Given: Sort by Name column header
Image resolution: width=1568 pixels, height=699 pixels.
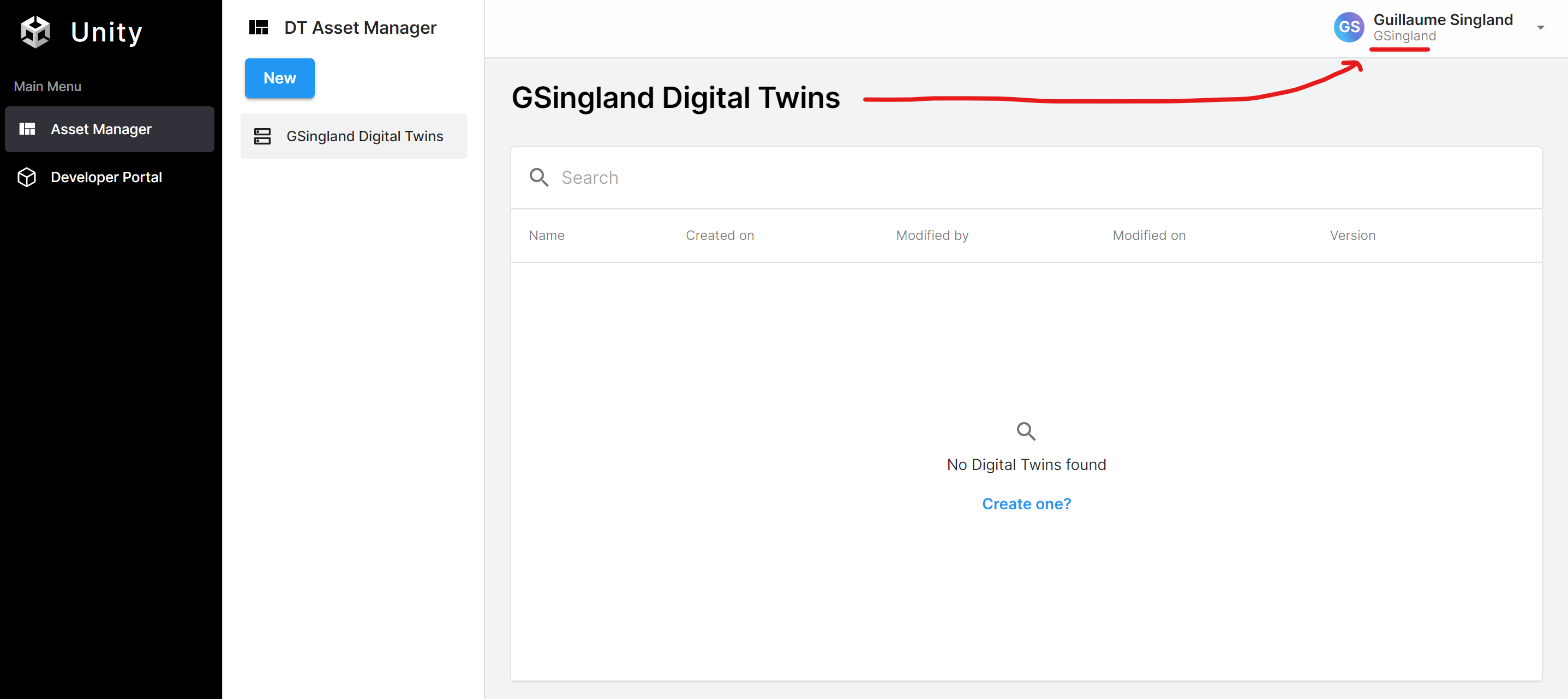Looking at the screenshot, I should click(x=546, y=236).
